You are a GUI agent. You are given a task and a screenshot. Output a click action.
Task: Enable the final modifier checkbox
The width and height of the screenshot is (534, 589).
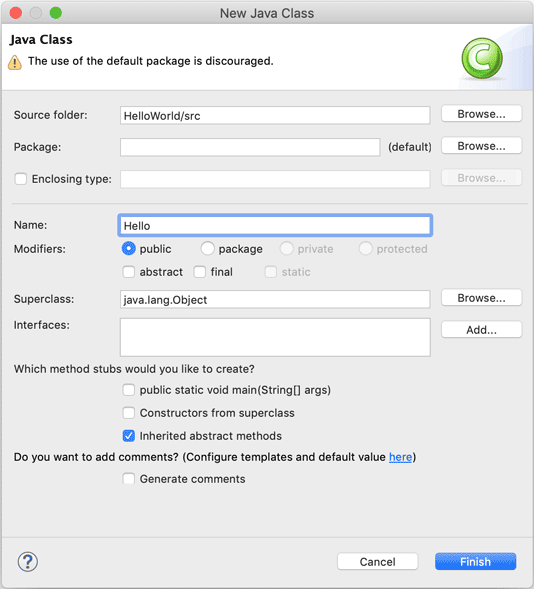(x=200, y=272)
